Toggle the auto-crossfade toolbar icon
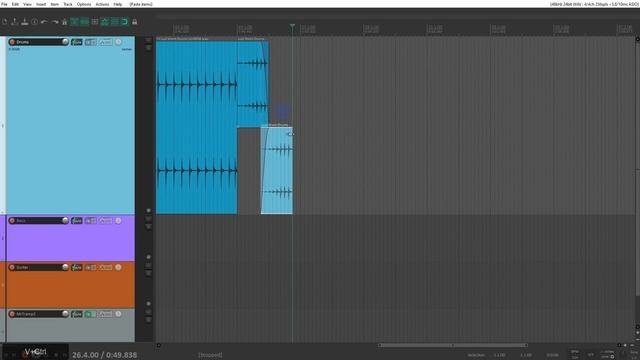The image size is (640, 360). tap(75, 22)
